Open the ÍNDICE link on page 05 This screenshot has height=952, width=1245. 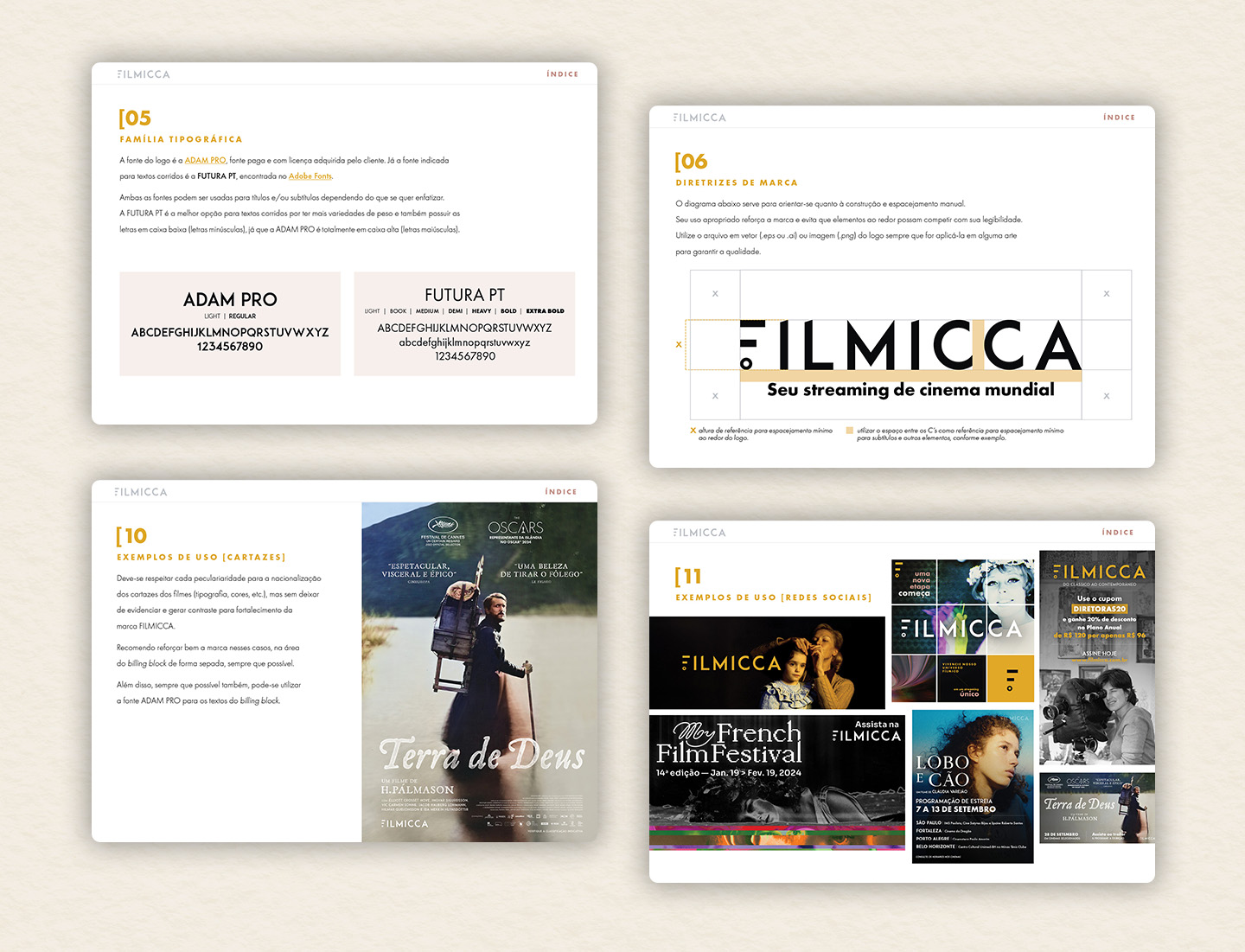(x=562, y=74)
